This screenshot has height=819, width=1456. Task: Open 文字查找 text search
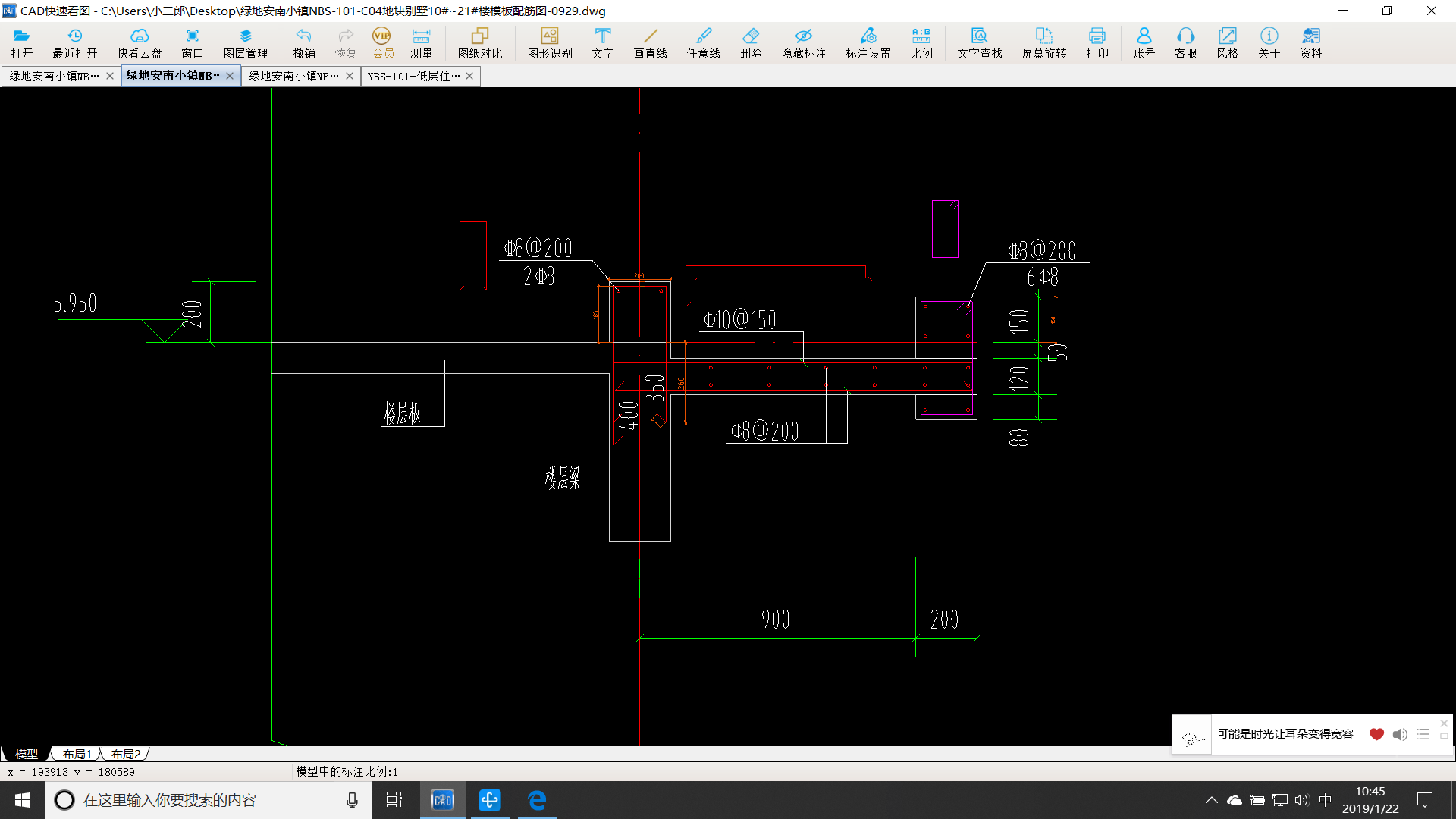tap(980, 42)
